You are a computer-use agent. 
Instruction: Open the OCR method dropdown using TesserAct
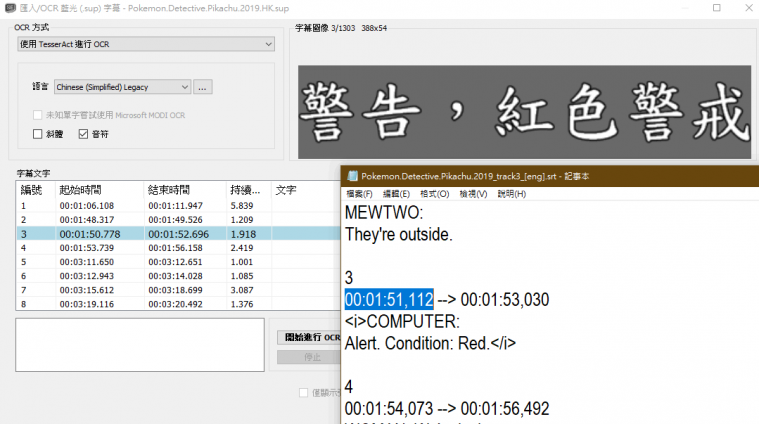pos(146,44)
